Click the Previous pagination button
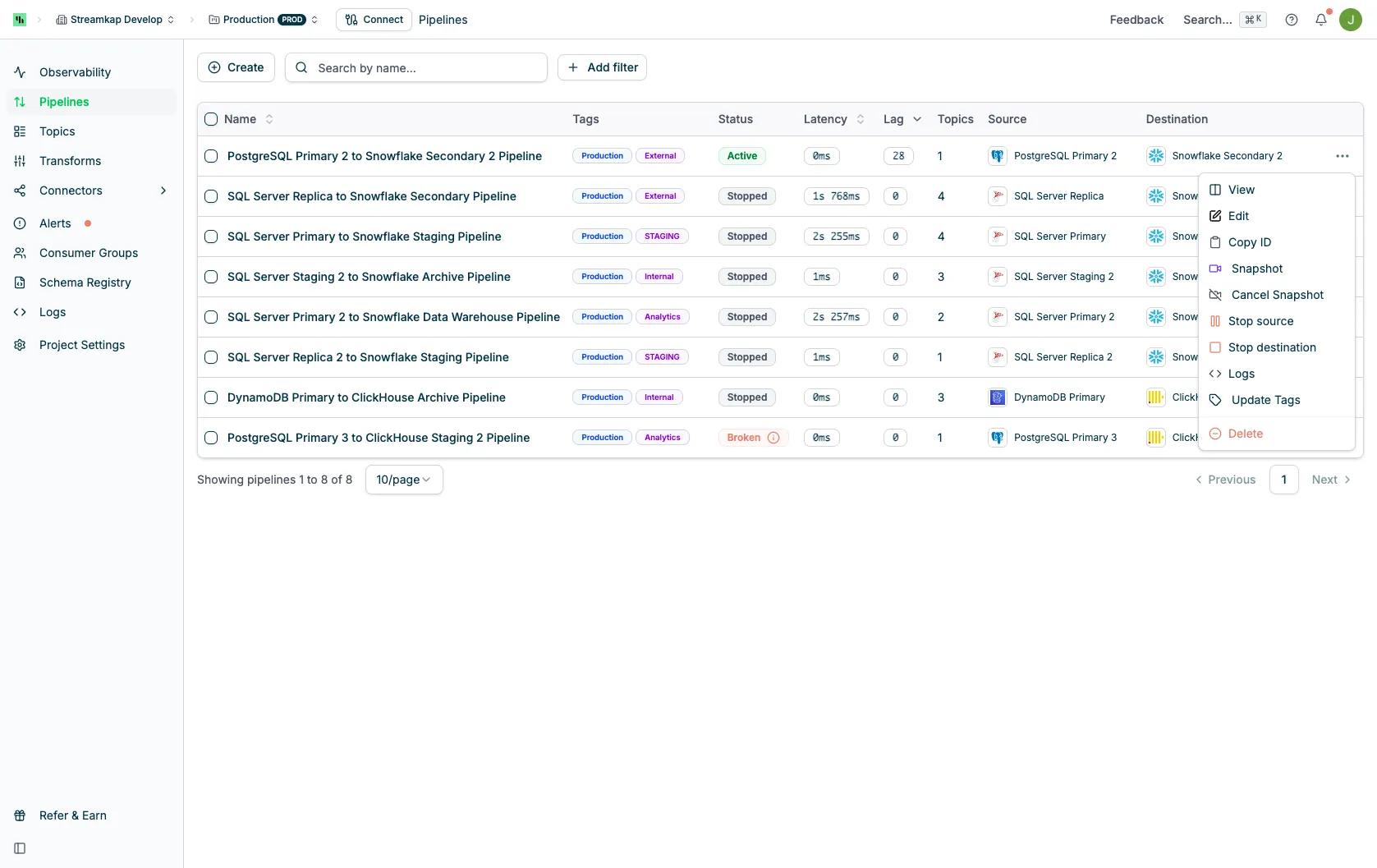Screen dimensions: 1377x868 pyautogui.click(x=1226, y=480)
